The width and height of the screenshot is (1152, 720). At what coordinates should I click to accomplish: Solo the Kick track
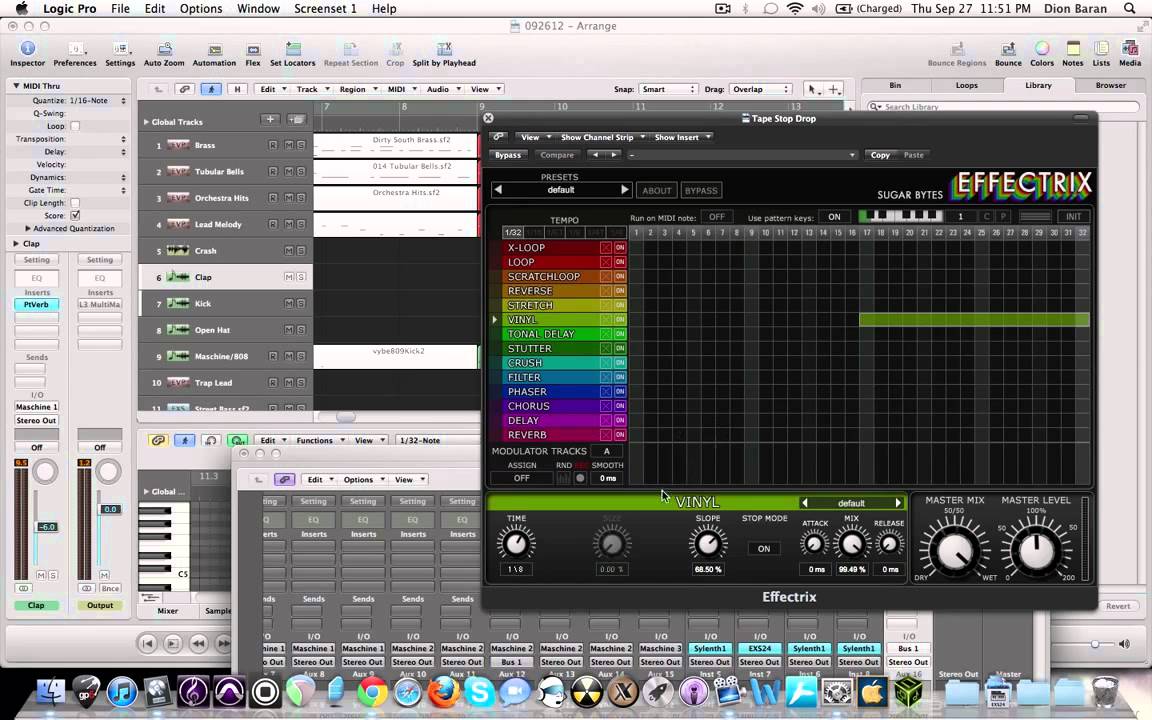(300, 303)
